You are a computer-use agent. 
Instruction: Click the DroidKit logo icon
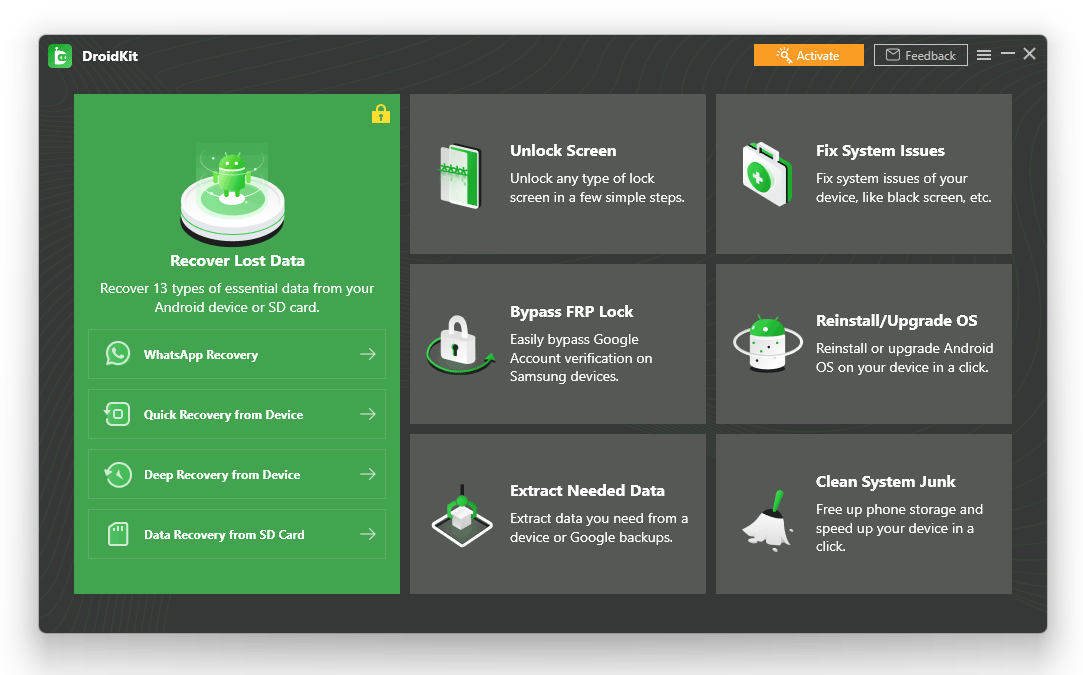[60, 56]
